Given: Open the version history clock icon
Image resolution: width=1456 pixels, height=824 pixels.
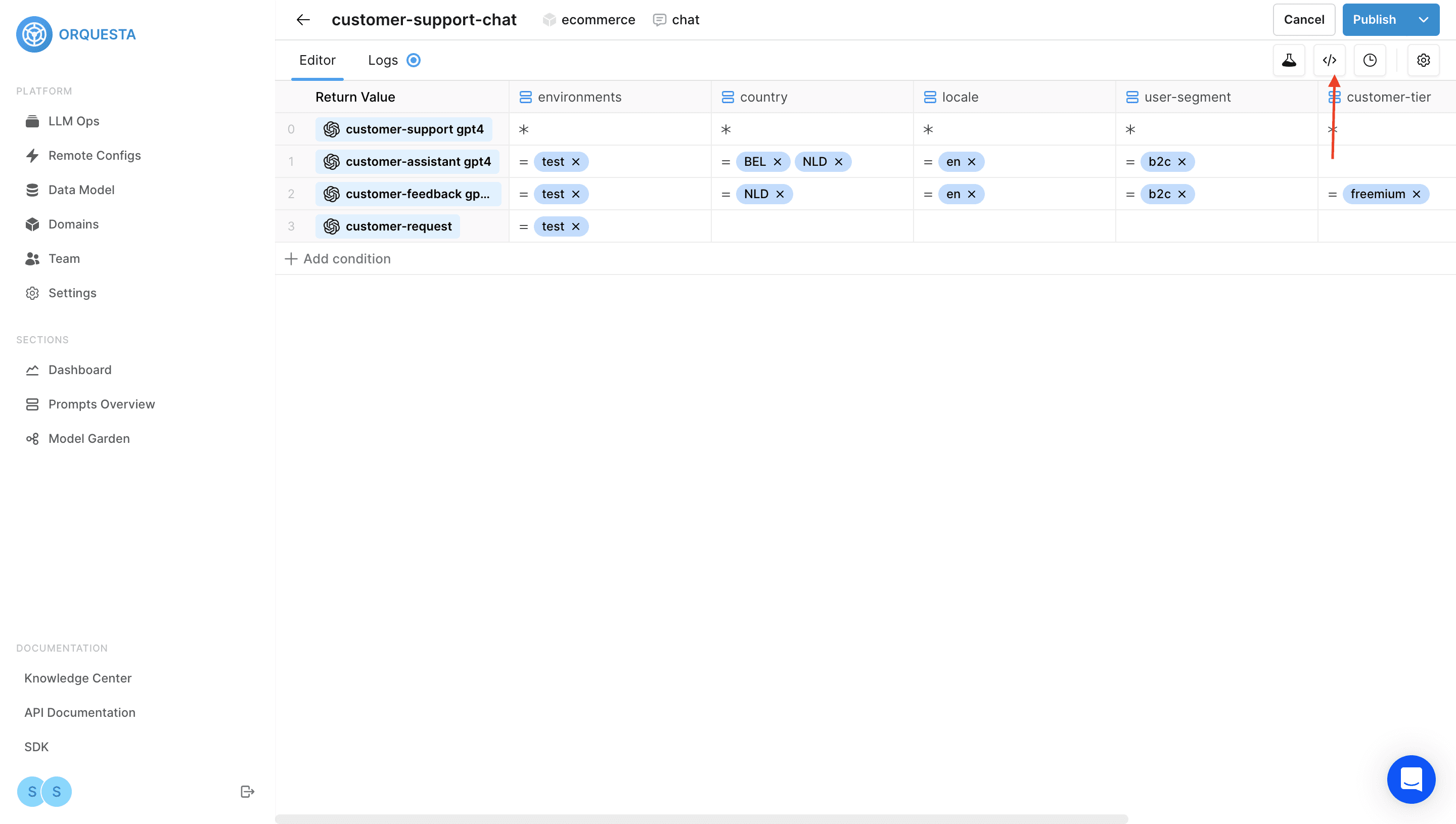Looking at the screenshot, I should pos(1370,60).
